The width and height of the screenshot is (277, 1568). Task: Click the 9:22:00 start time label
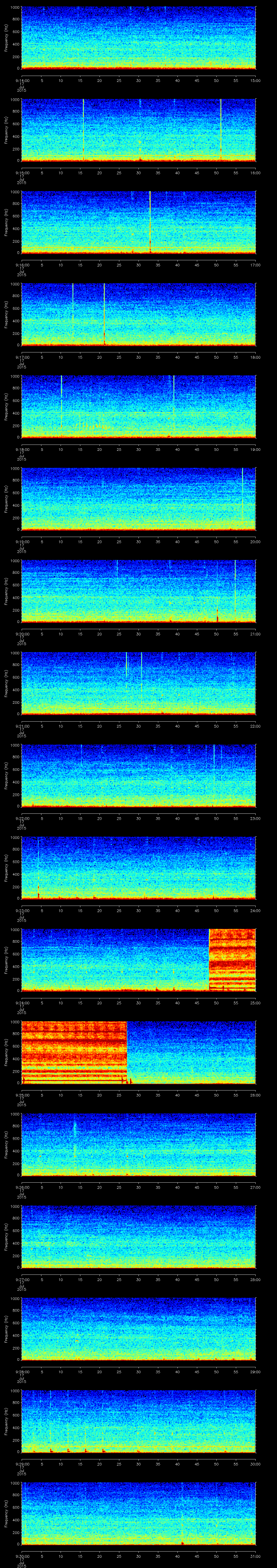click(x=22, y=819)
